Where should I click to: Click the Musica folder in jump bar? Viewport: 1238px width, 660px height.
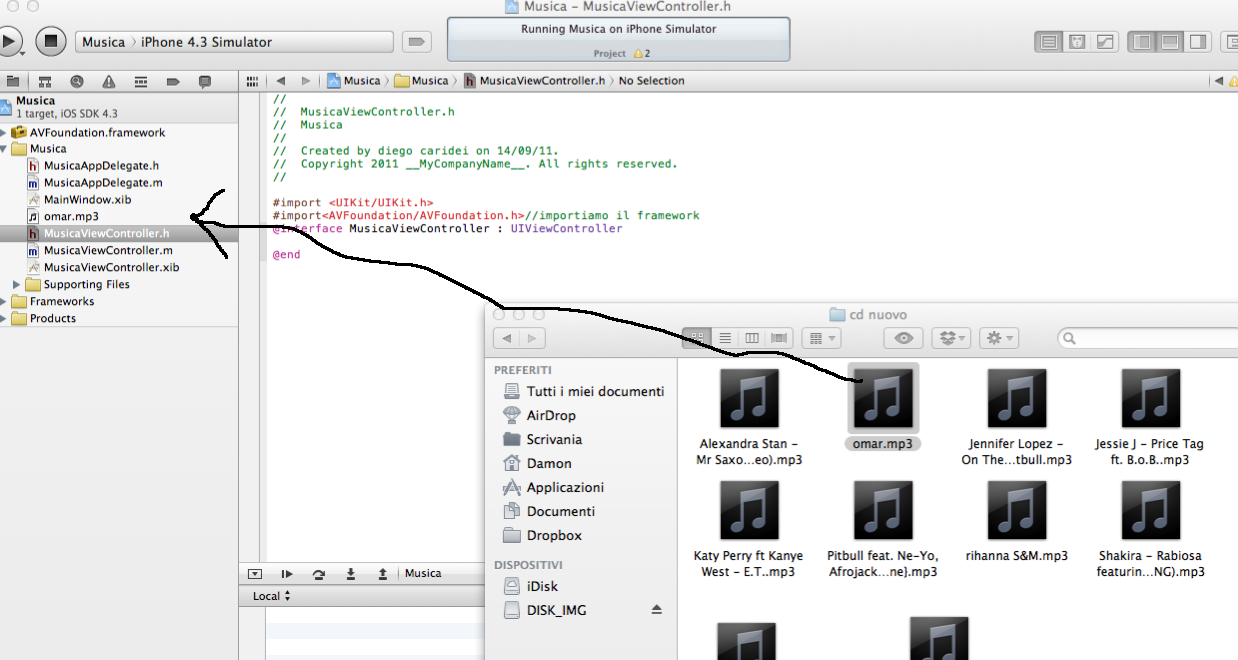[421, 81]
